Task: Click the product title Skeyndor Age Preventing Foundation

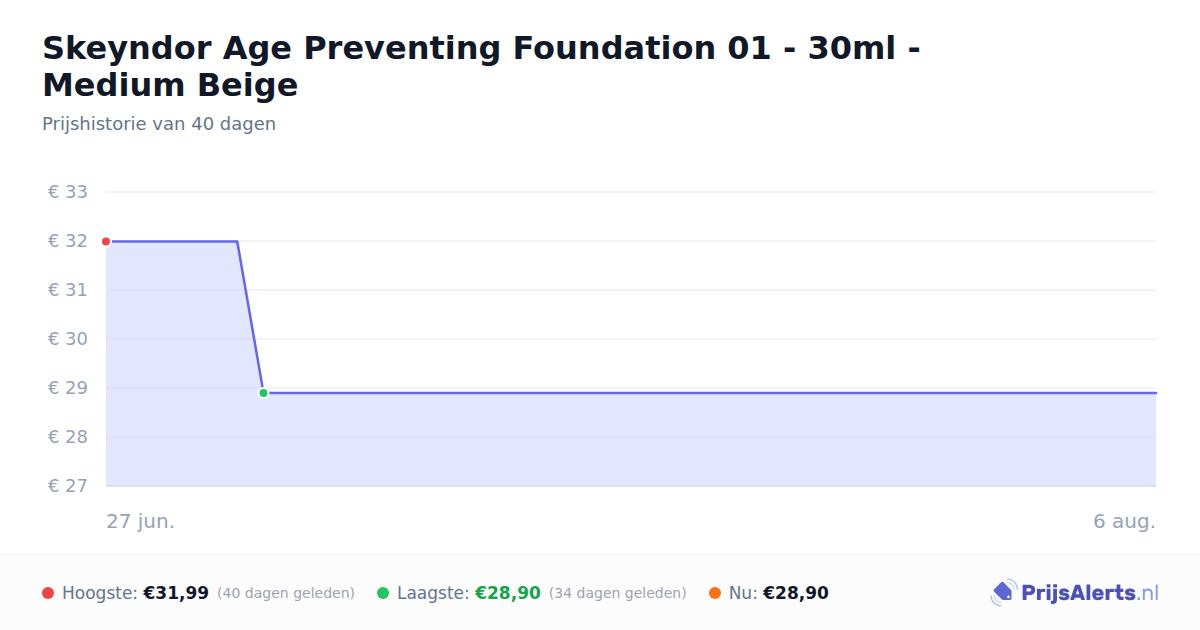Action: (481, 67)
